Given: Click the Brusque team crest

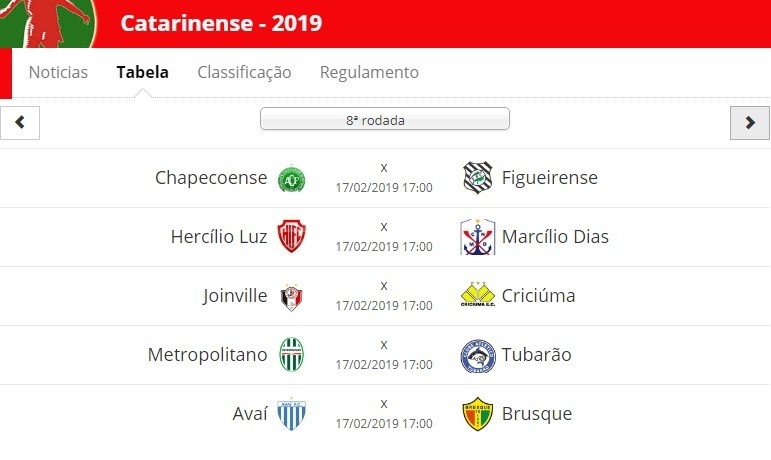Looking at the screenshot, I should click(477, 414).
